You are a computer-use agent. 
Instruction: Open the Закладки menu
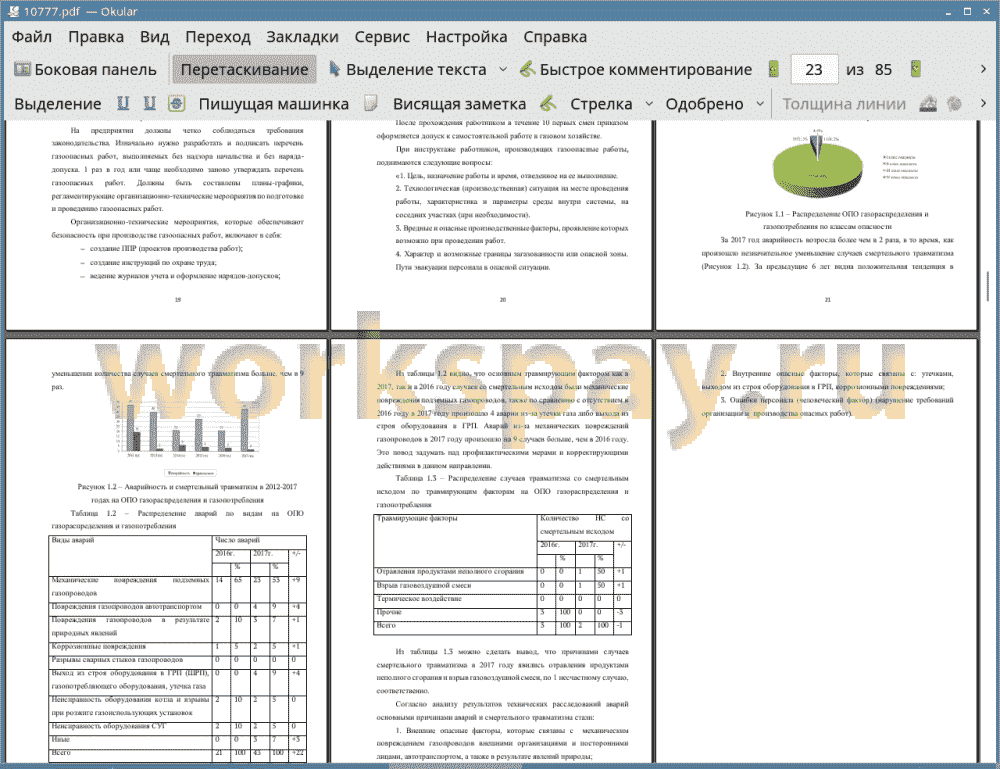click(302, 37)
